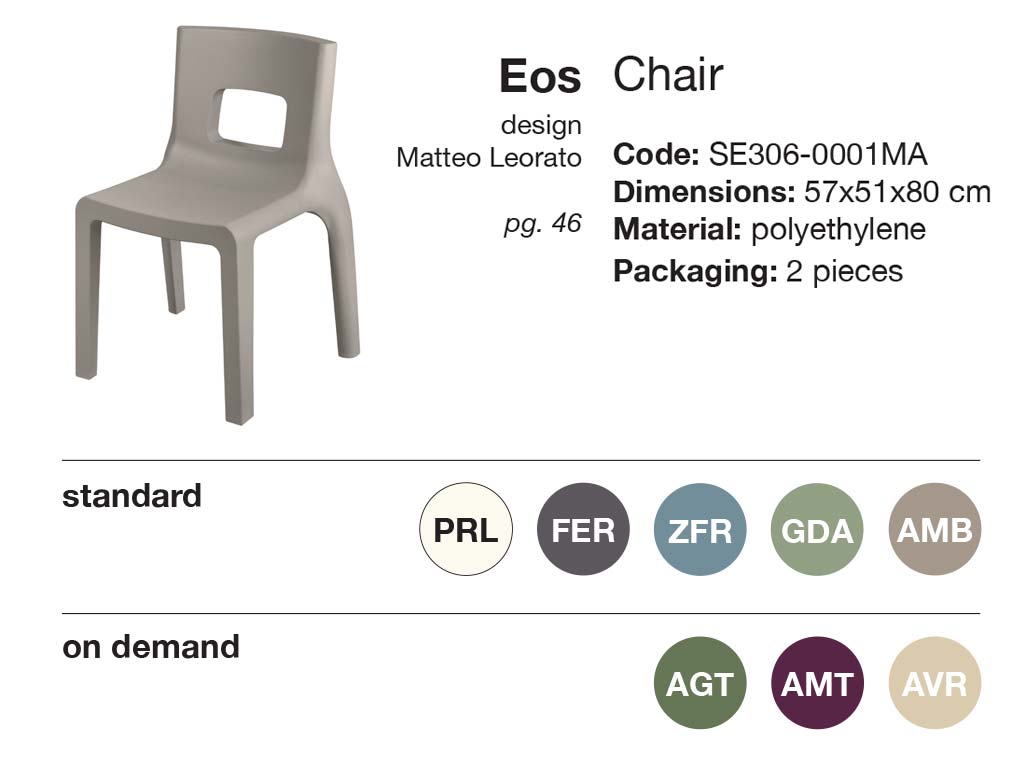Click the Material polyethylene line

(769, 229)
